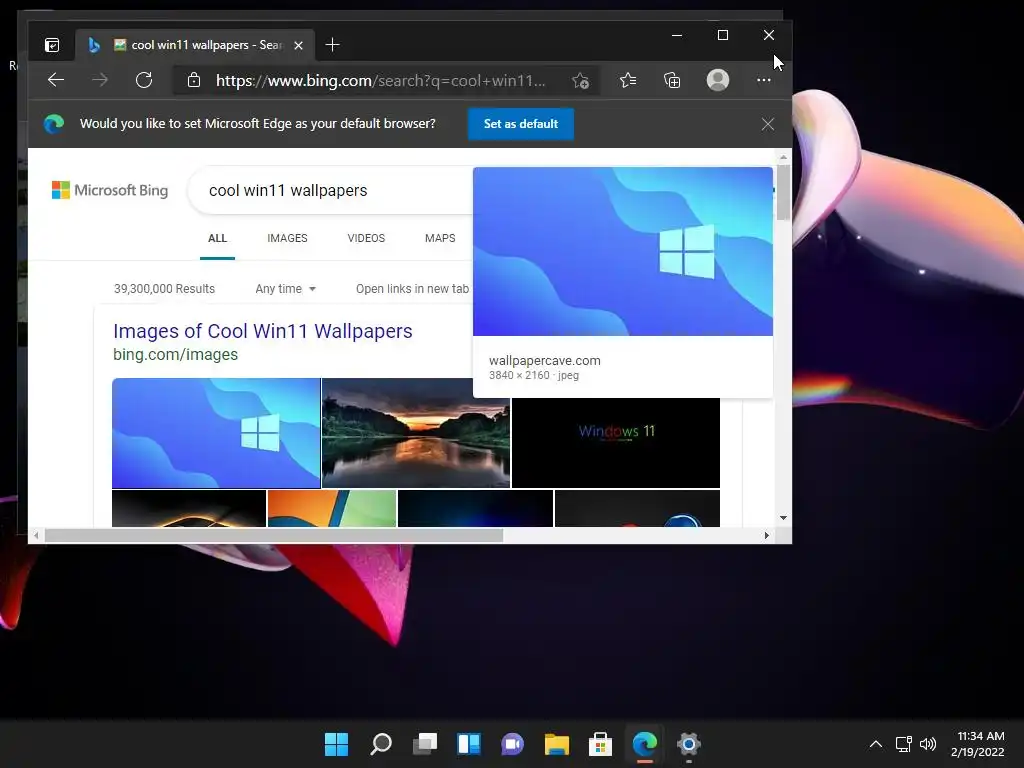Select the ALL search tab

pyautogui.click(x=217, y=238)
